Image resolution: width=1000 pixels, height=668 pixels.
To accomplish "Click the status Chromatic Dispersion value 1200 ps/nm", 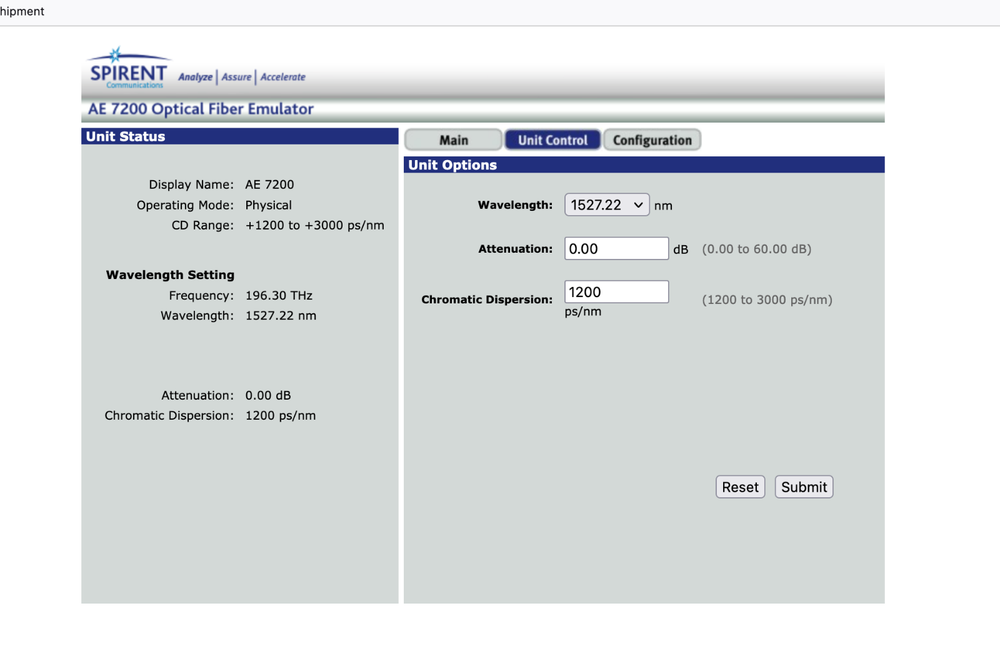I will (281, 415).
